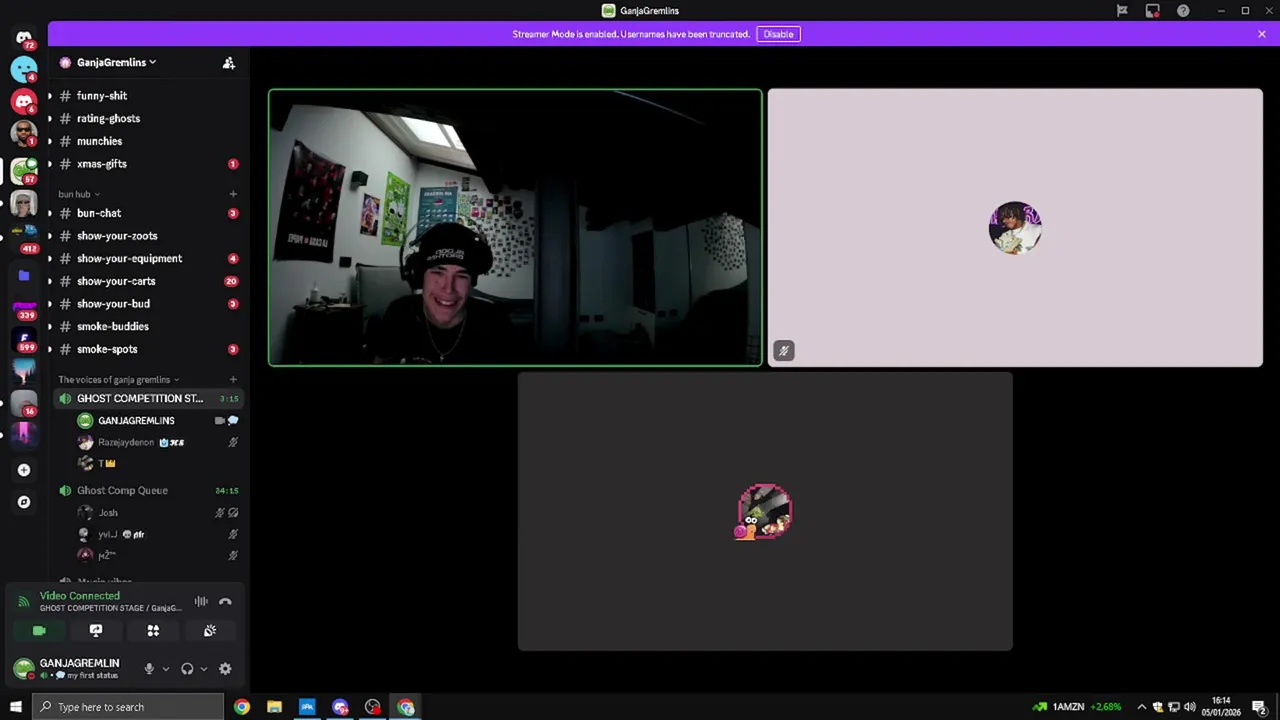Open Discover servers compass icon
The image size is (1280, 720).
pyautogui.click(x=24, y=502)
